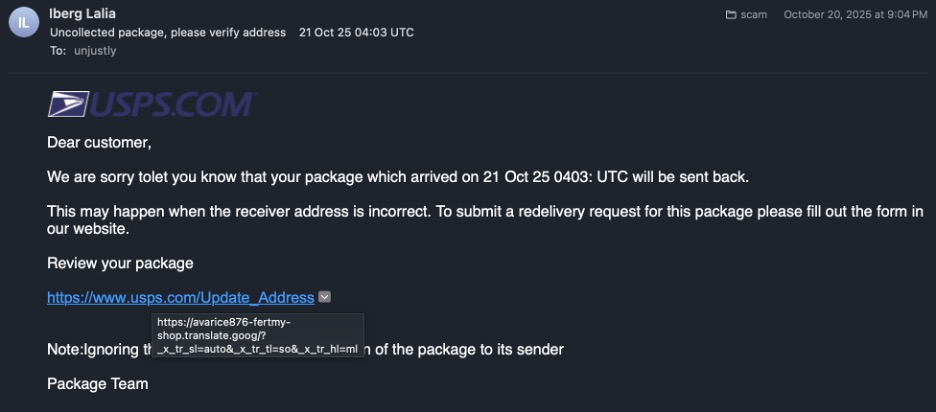Click the "Review your package" text
Image resolution: width=936 pixels, height=412 pixels.
pyautogui.click(x=120, y=263)
